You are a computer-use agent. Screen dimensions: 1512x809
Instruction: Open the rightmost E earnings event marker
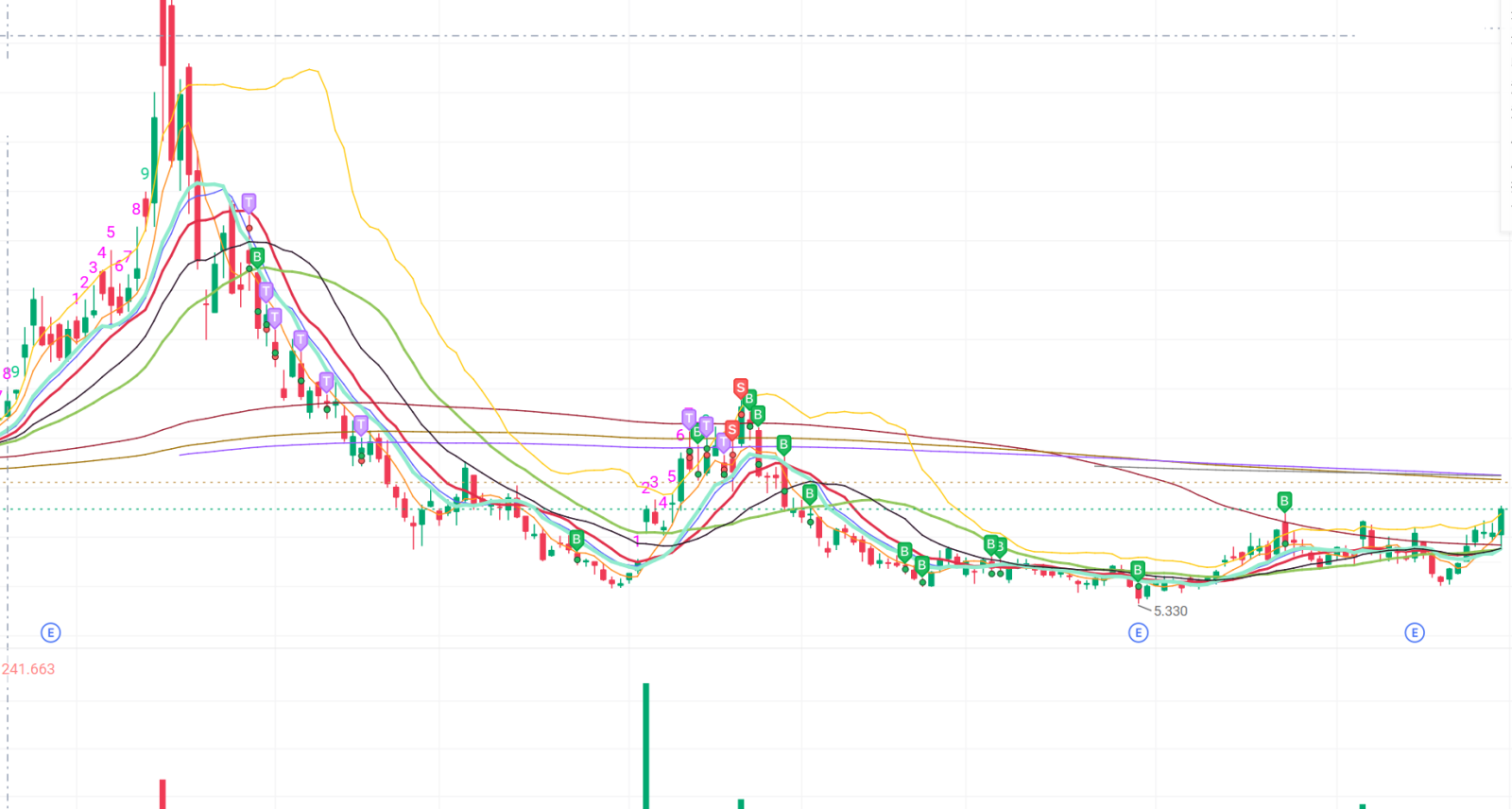coord(1415,632)
